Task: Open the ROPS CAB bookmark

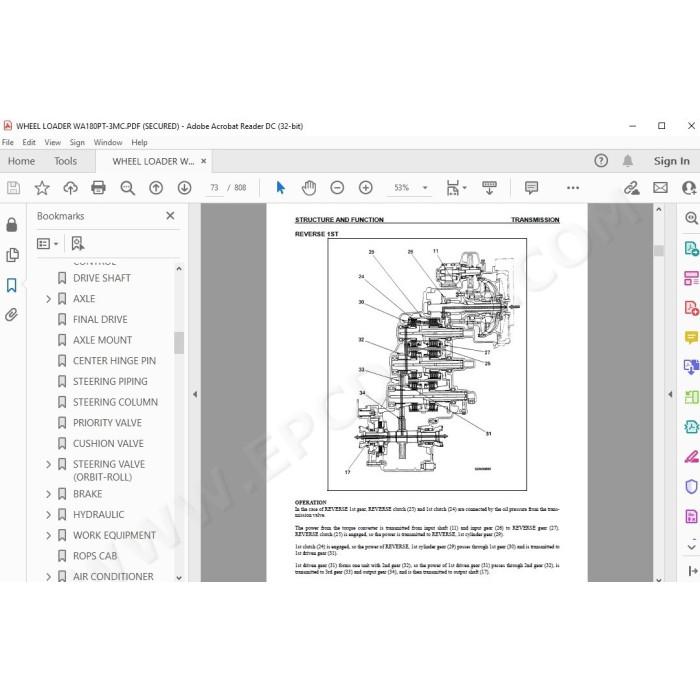Action: 95,556
